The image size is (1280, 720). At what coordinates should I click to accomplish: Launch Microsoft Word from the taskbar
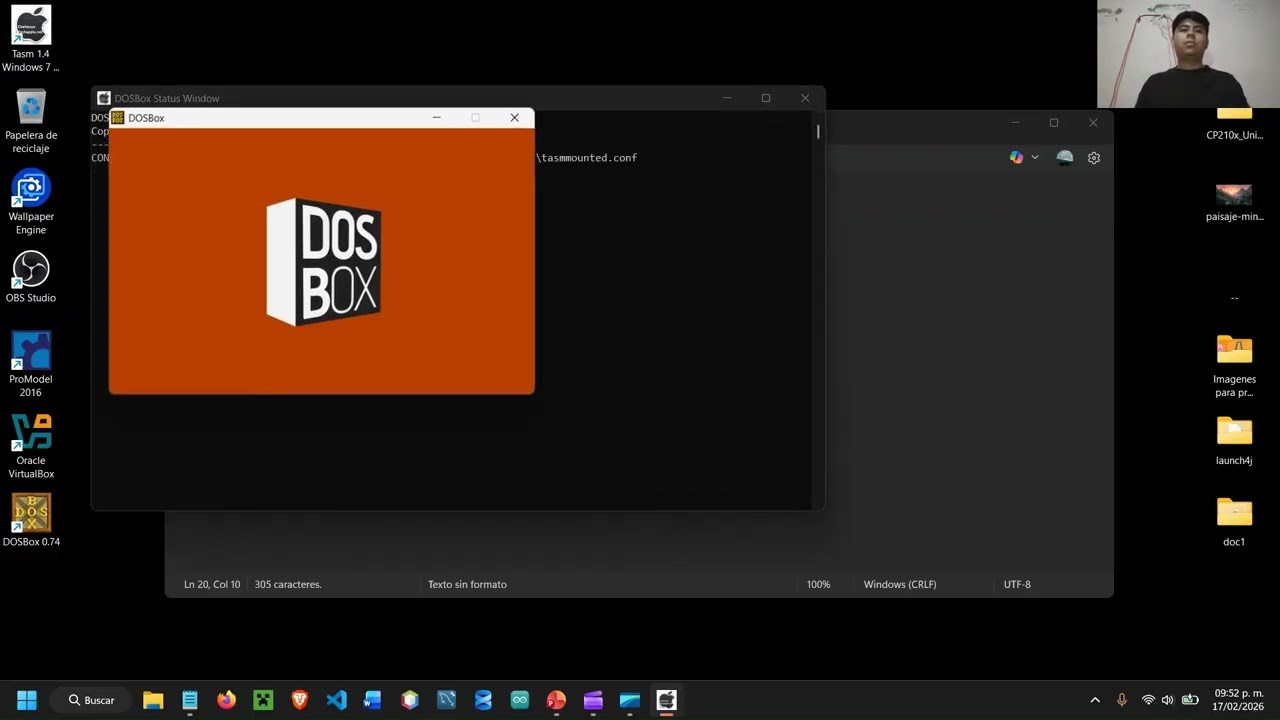click(373, 700)
